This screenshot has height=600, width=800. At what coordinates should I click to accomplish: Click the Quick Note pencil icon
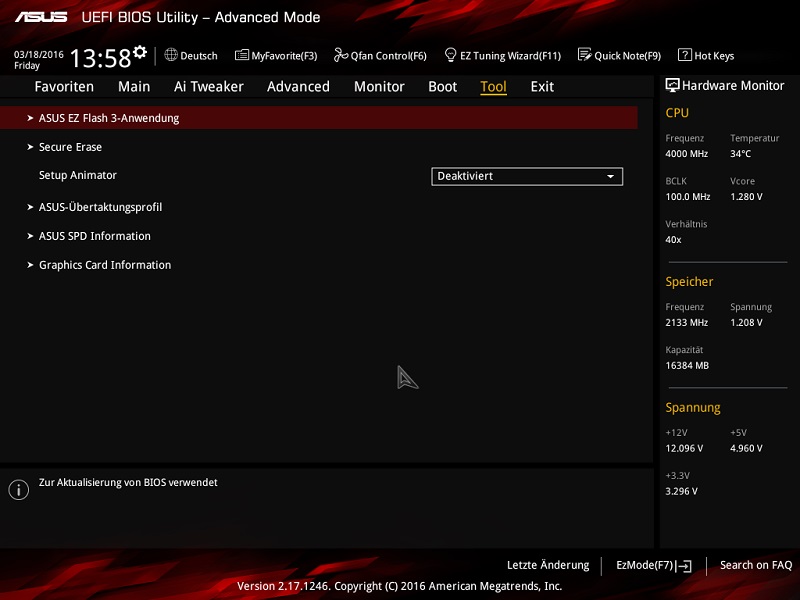pyautogui.click(x=585, y=55)
